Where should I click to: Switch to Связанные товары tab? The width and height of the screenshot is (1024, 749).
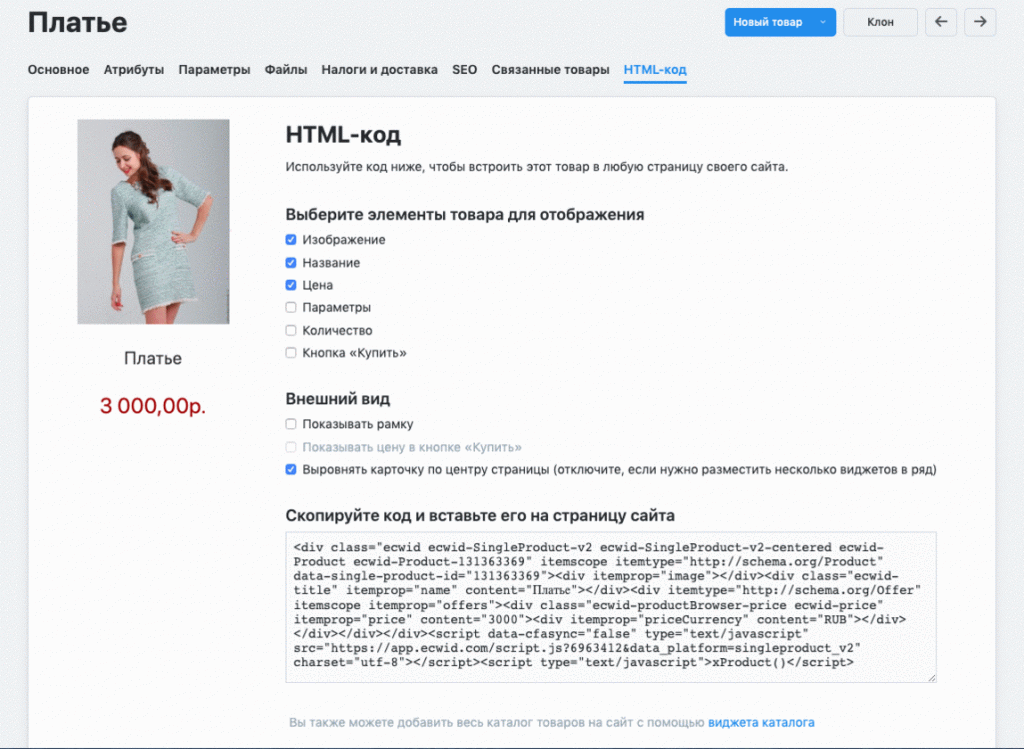click(x=550, y=70)
